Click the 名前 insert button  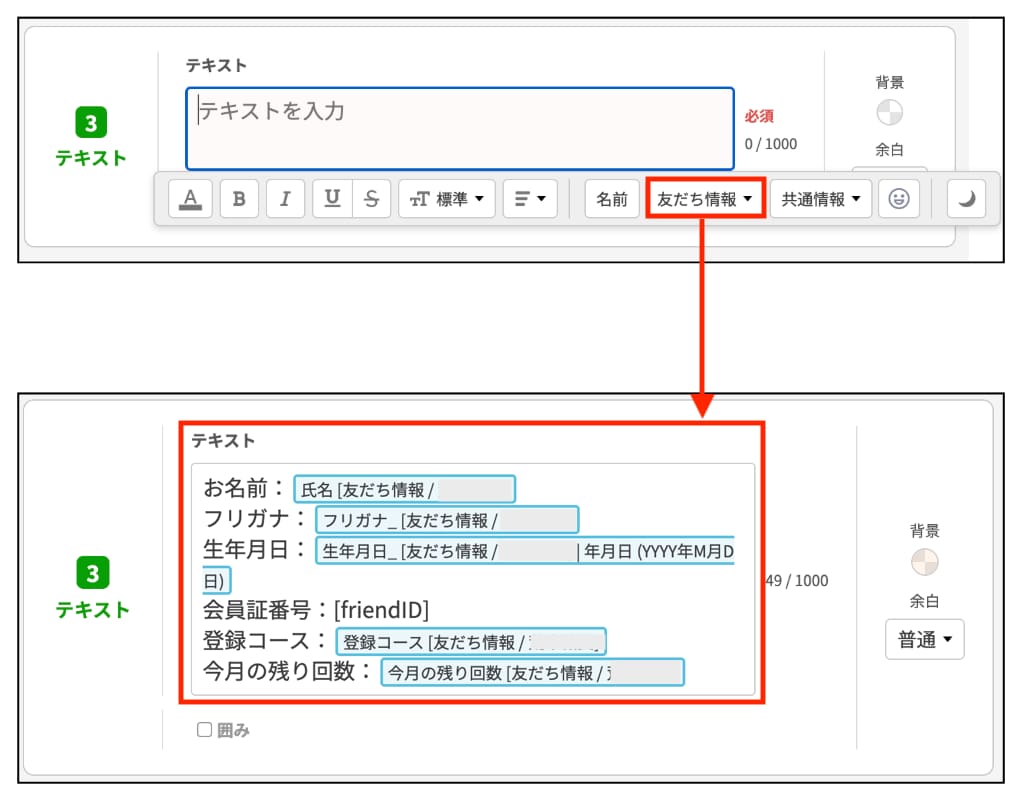click(612, 199)
